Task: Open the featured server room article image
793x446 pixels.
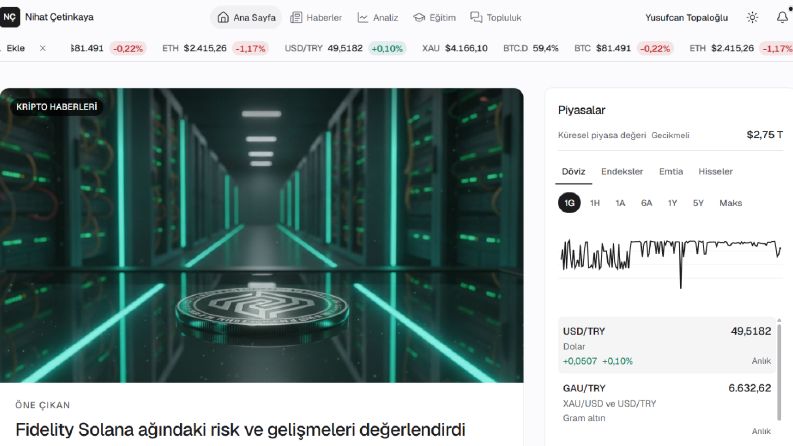Action: [261, 235]
